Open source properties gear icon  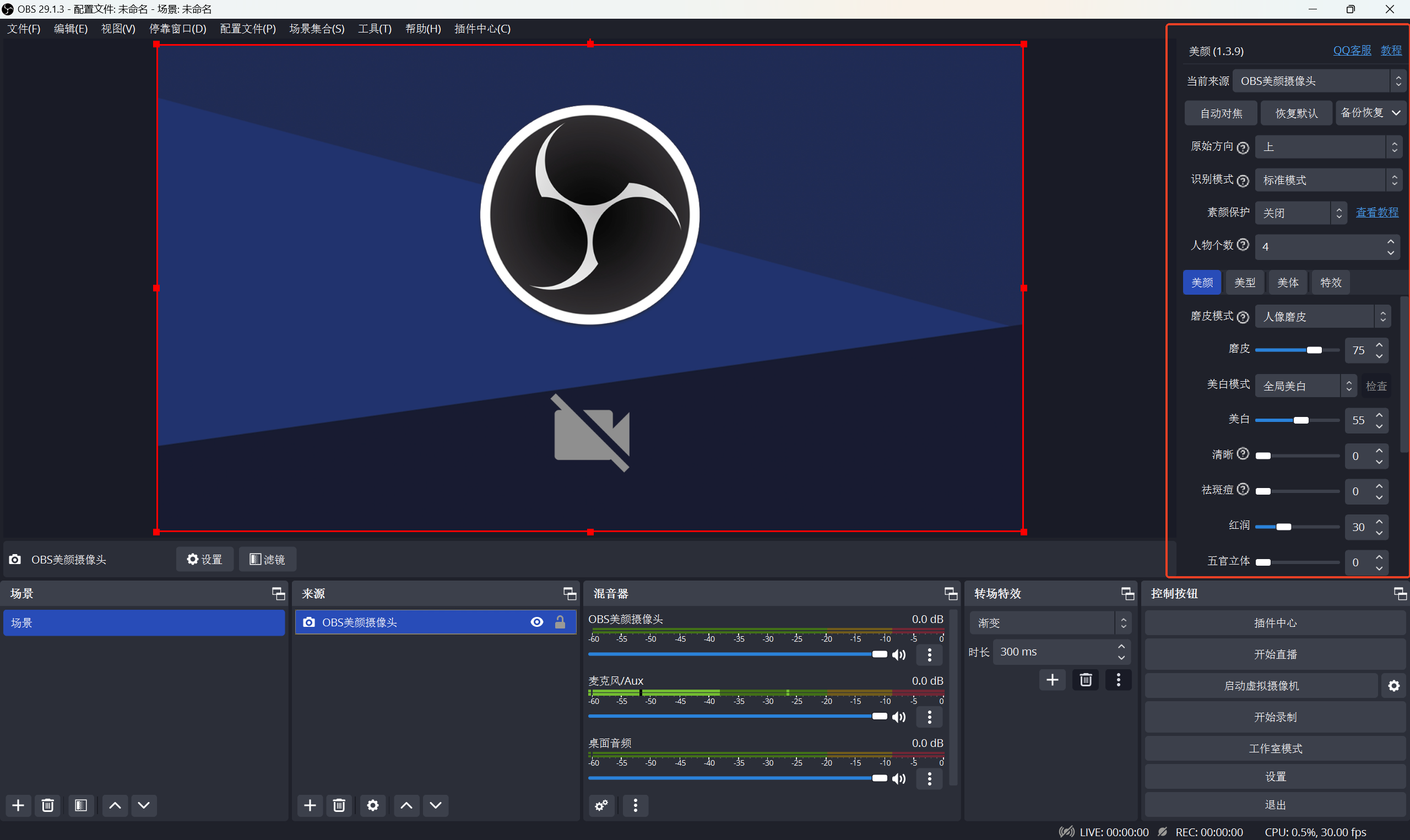[x=372, y=805]
